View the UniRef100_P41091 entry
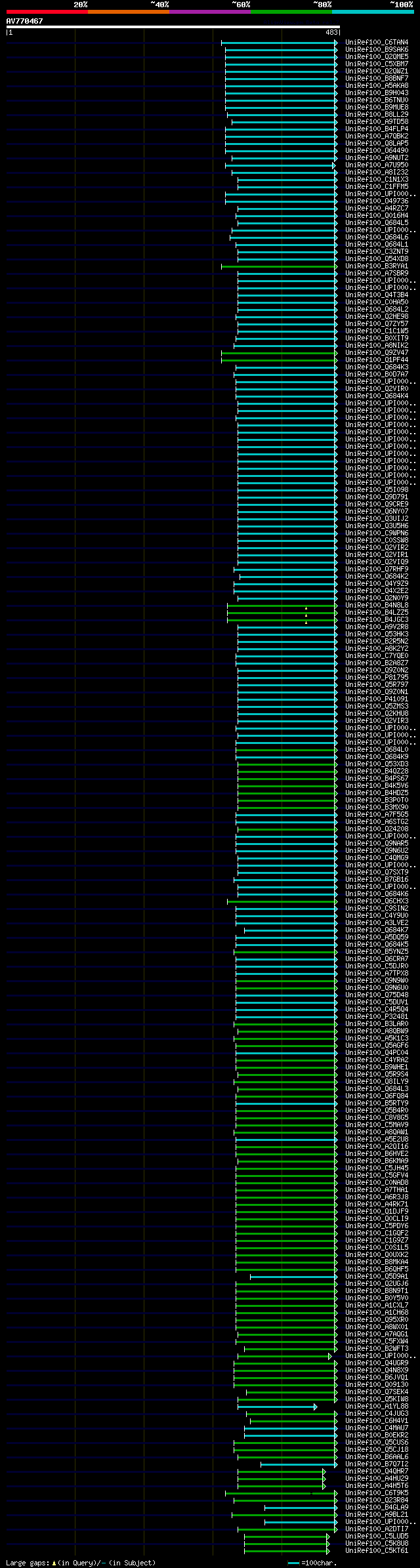The height and width of the screenshot is (1568, 420). (x=377, y=699)
